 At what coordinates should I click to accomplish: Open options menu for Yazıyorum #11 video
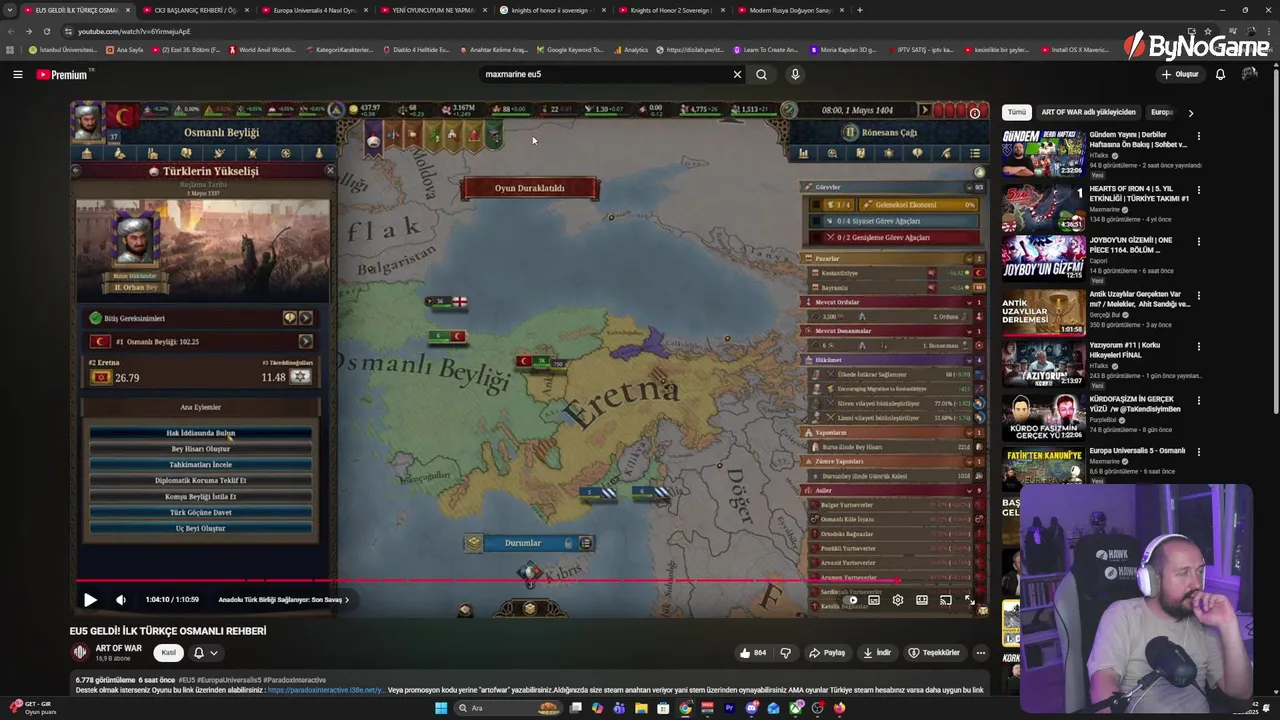click(x=1199, y=346)
